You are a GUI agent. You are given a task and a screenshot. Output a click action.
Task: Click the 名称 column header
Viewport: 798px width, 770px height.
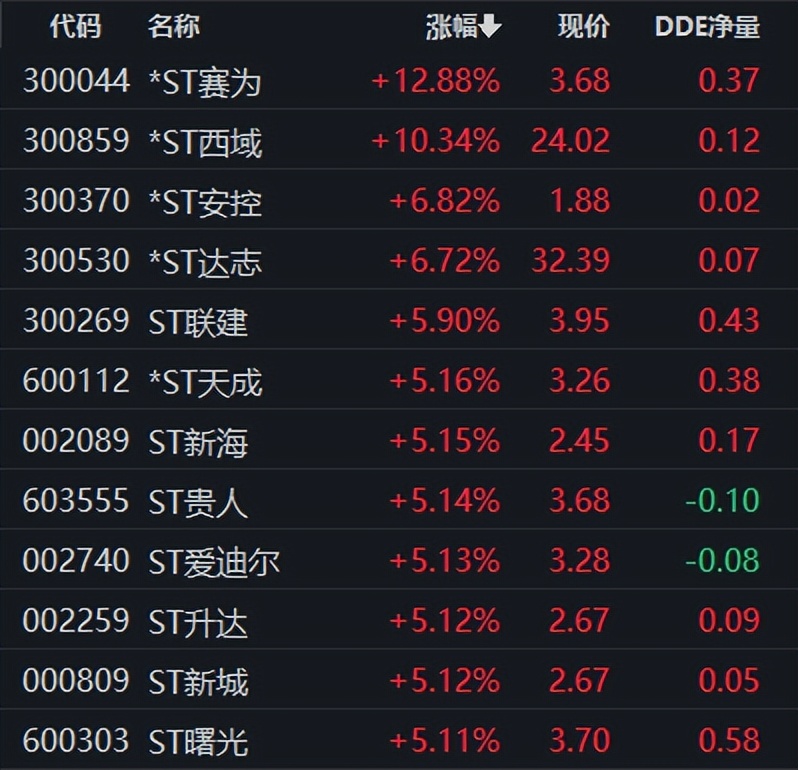pos(174,27)
